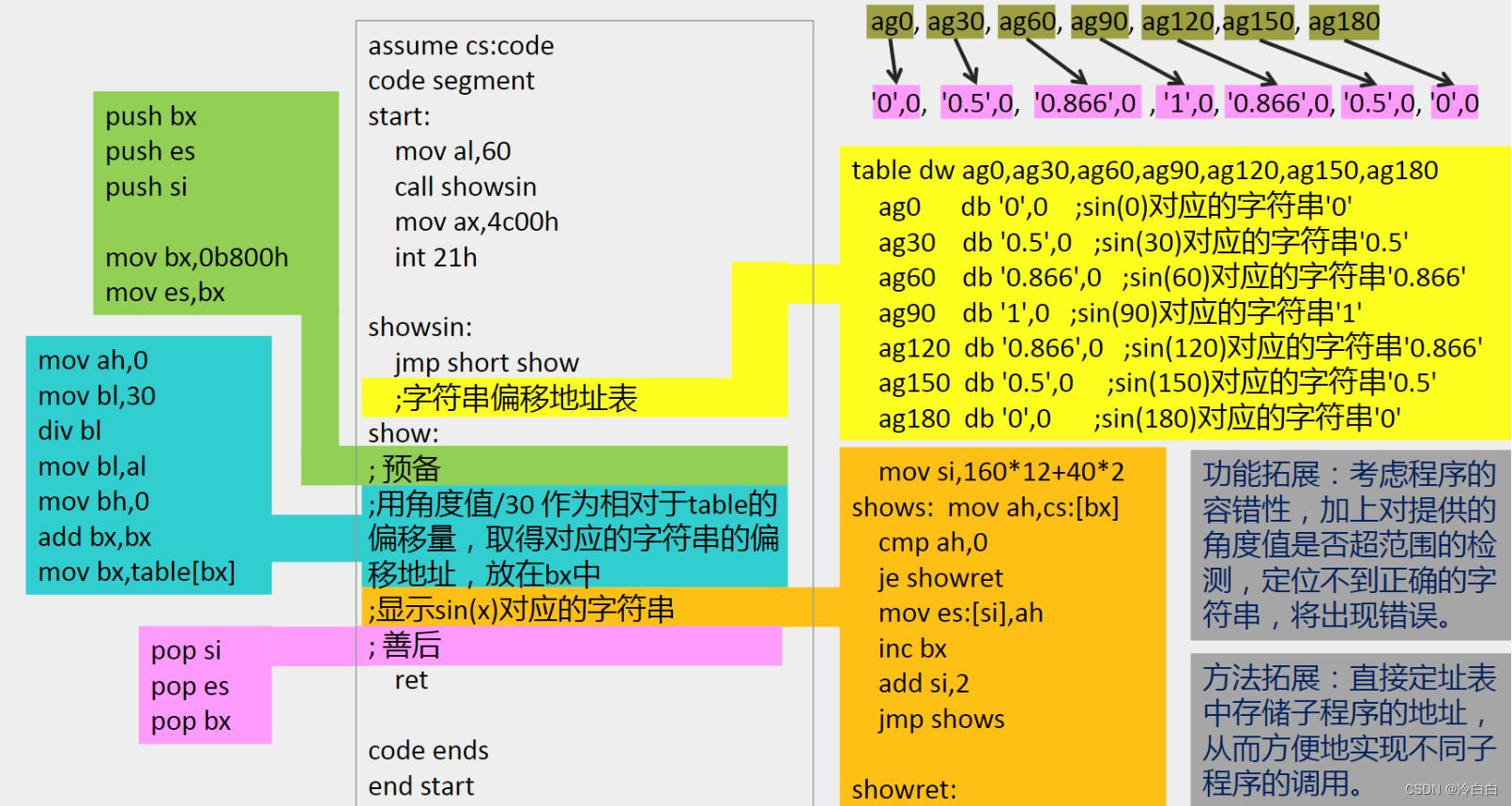This screenshot has height=806, width=1512.
Task: Click 'add si,2' in orange box
Action: pos(924,684)
